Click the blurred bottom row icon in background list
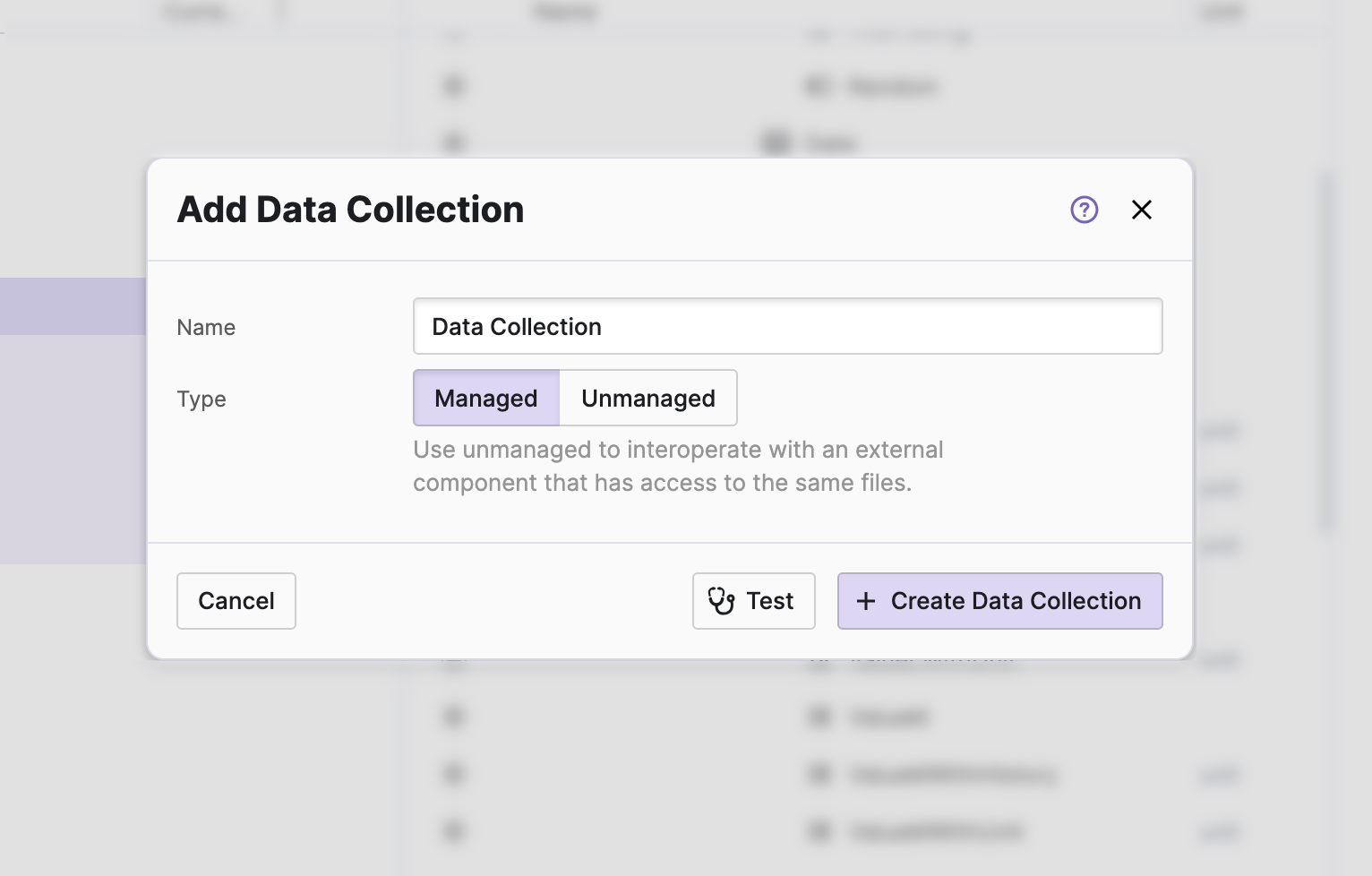This screenshot has width=1372, height=876. (454, 831)
